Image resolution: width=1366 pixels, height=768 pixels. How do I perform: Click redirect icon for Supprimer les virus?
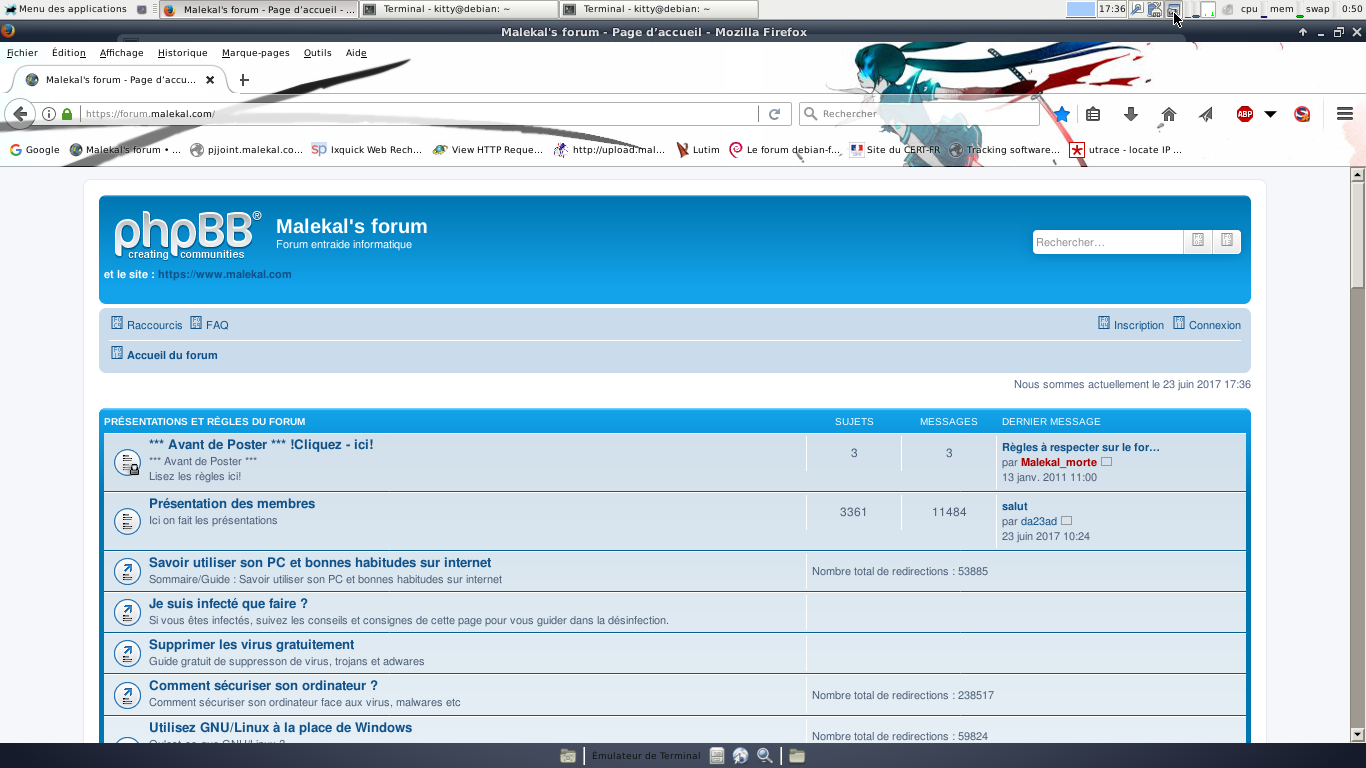coord(127,653)
